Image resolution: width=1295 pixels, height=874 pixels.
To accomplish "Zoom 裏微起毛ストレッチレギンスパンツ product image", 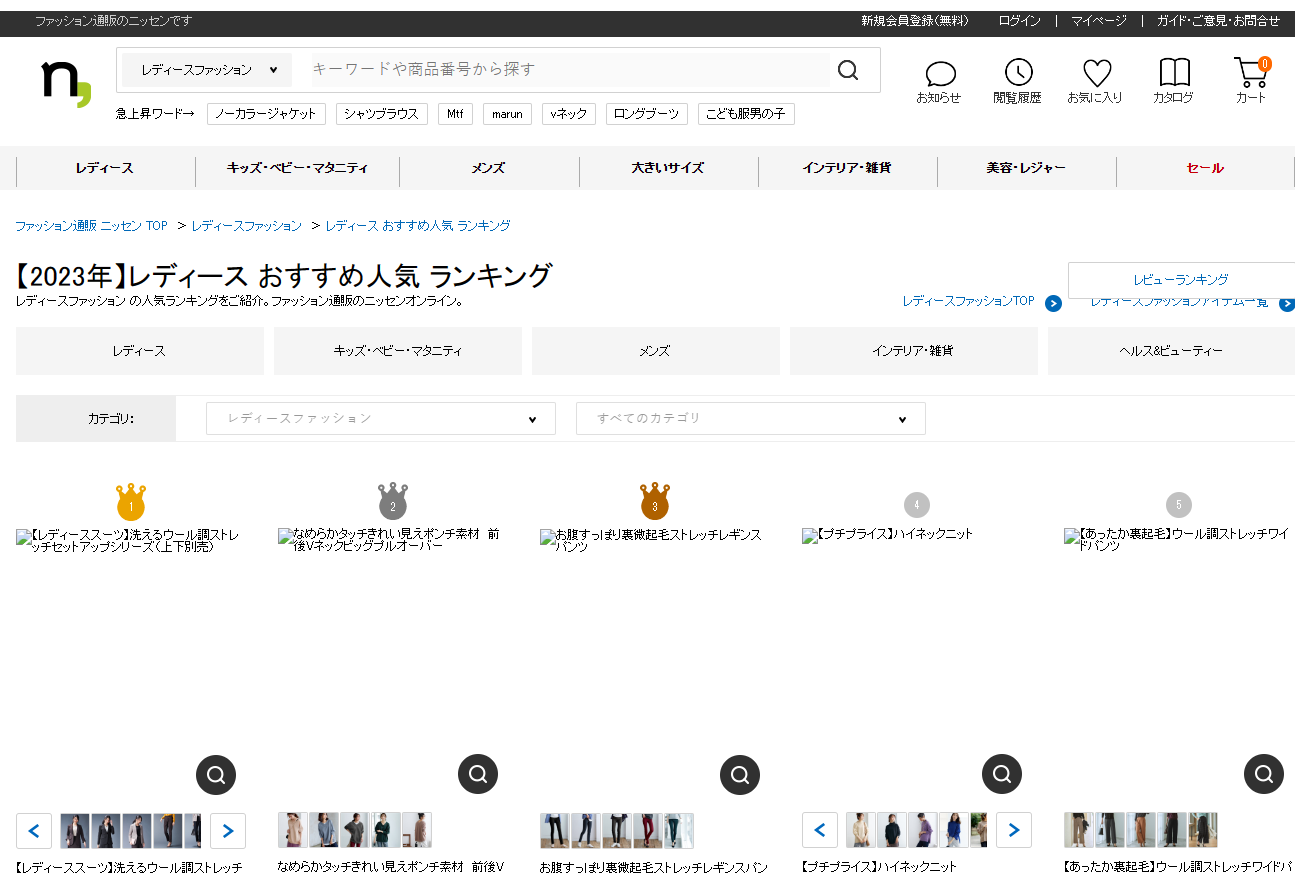I will click(740, 774).
